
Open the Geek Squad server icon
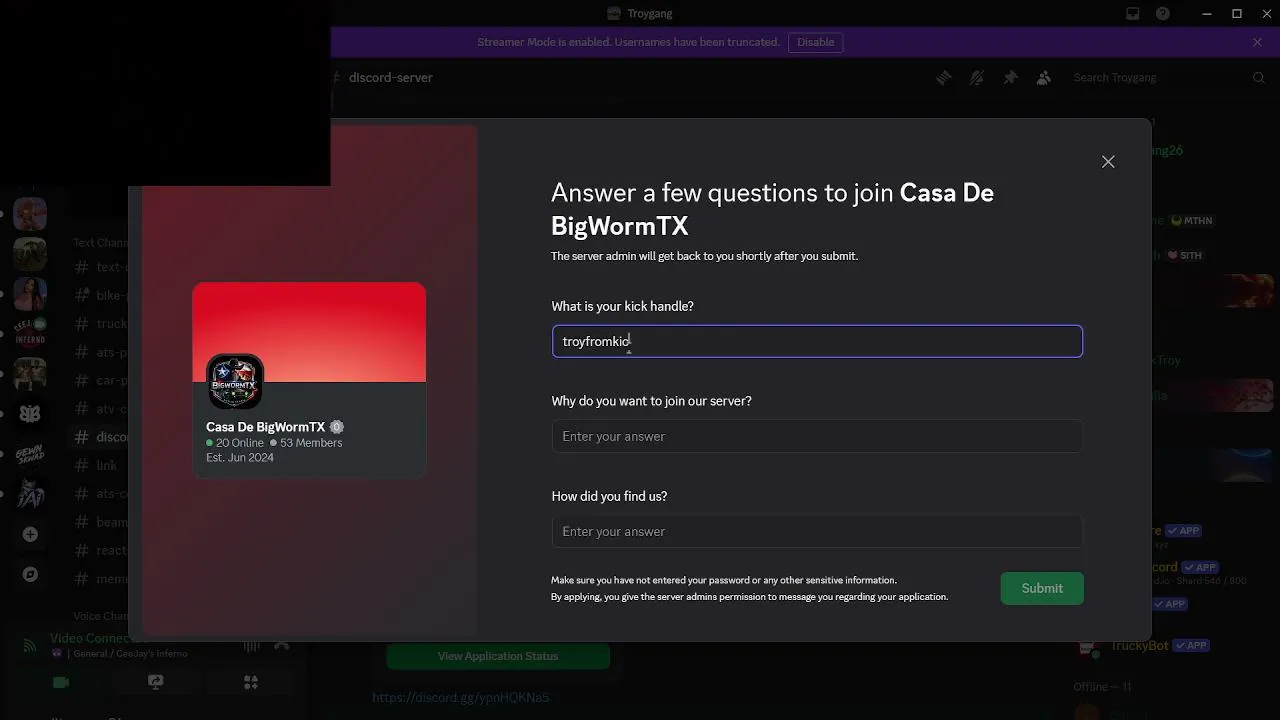(x=30, y=453)
